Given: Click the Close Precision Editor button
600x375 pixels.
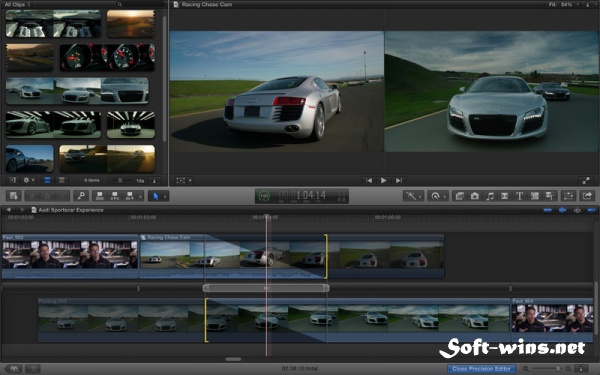Looking at the screenshot, I should [x=481, y=369].
